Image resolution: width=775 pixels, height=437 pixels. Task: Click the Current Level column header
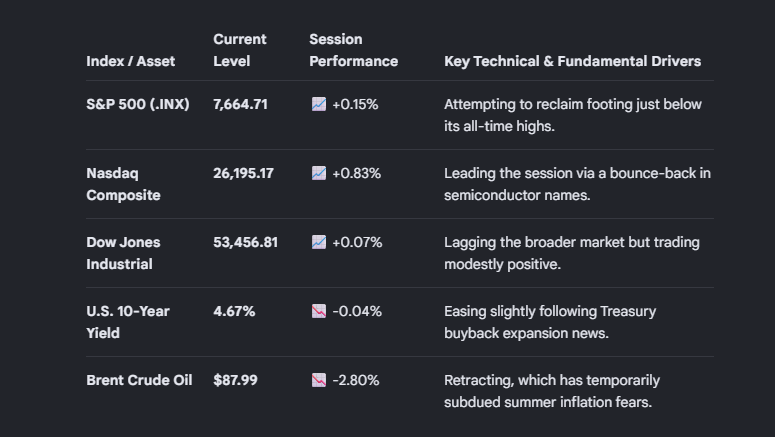(240, 50)
